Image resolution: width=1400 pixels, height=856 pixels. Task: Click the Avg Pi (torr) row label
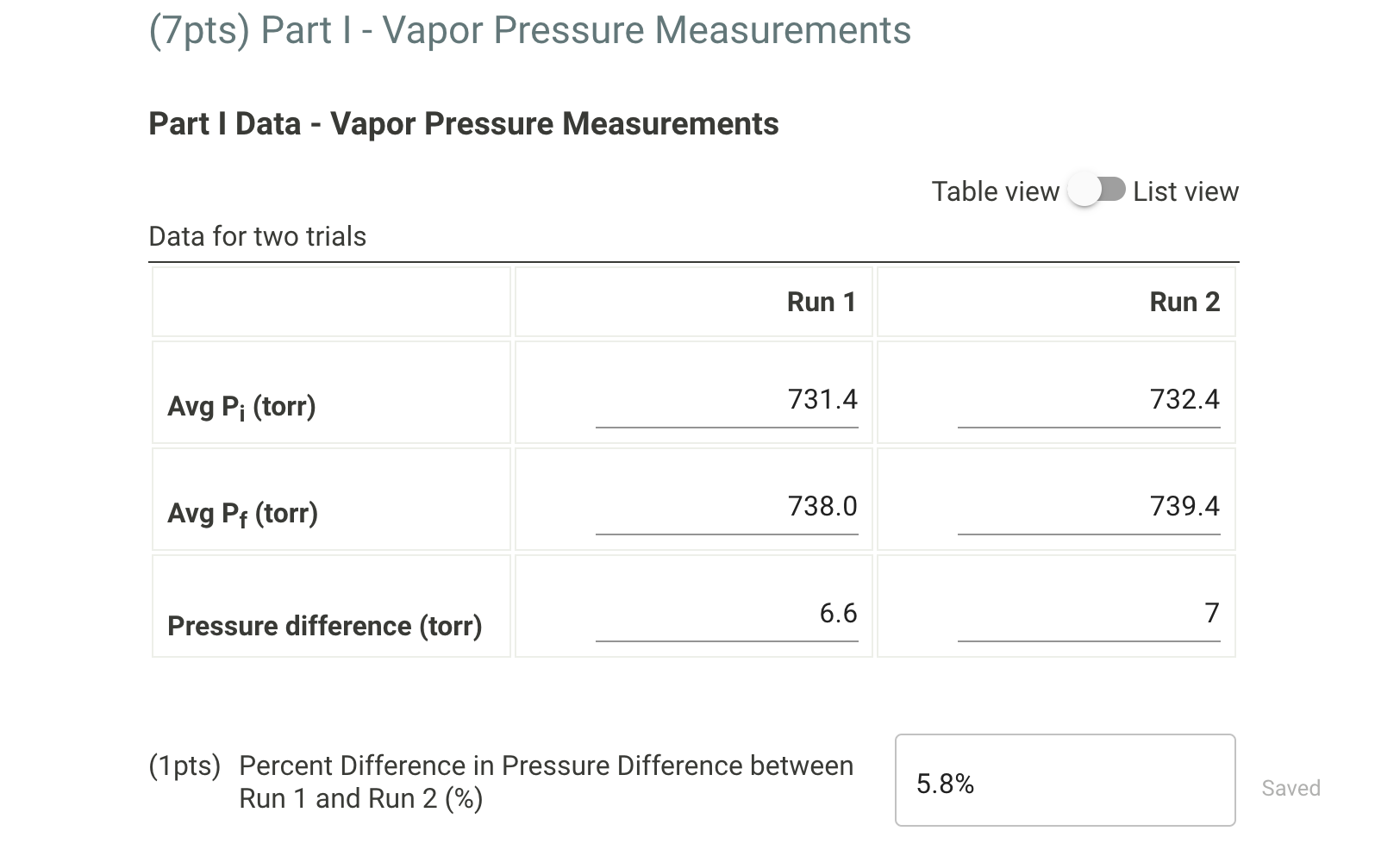point(242,405)
